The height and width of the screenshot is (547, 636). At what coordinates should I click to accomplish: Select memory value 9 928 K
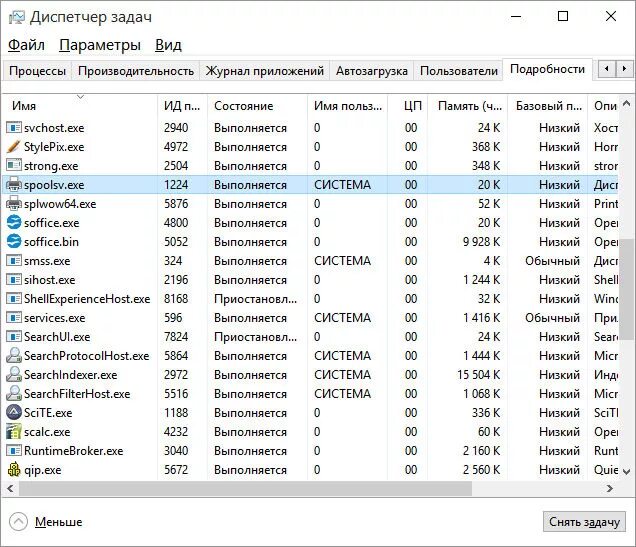(x=481, y=242)
